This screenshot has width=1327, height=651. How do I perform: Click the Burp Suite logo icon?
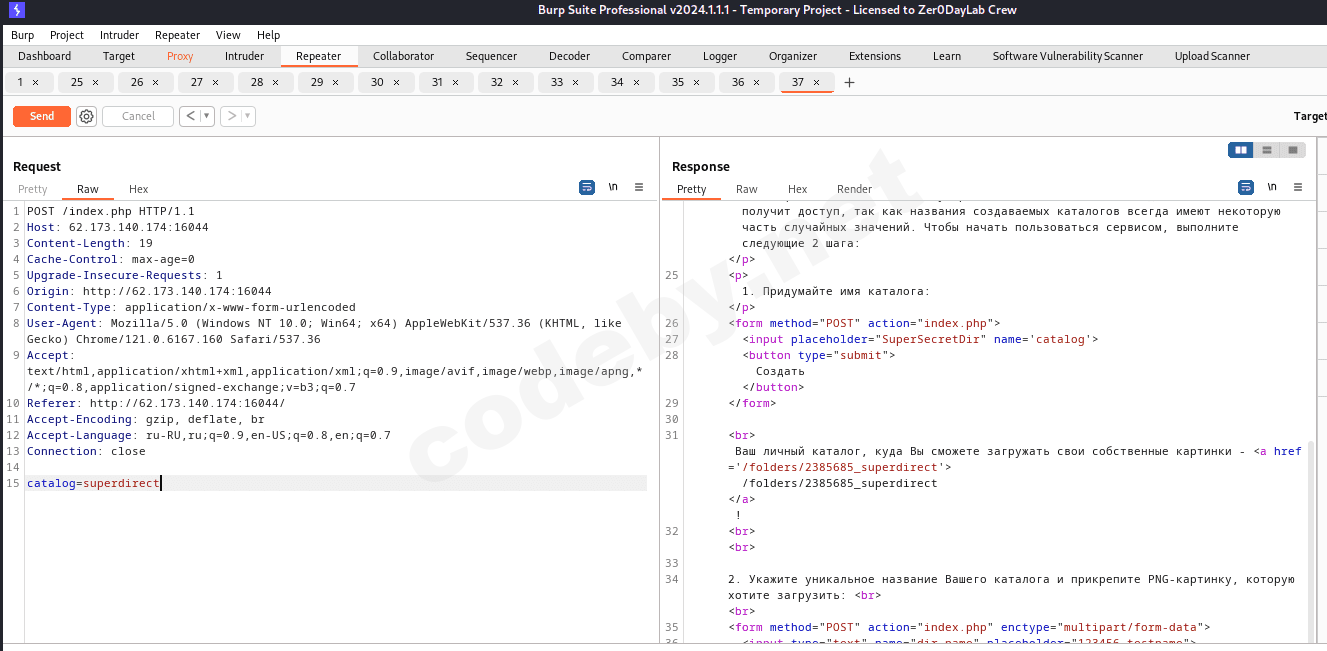pyautogui.click(x=15, y=10)
